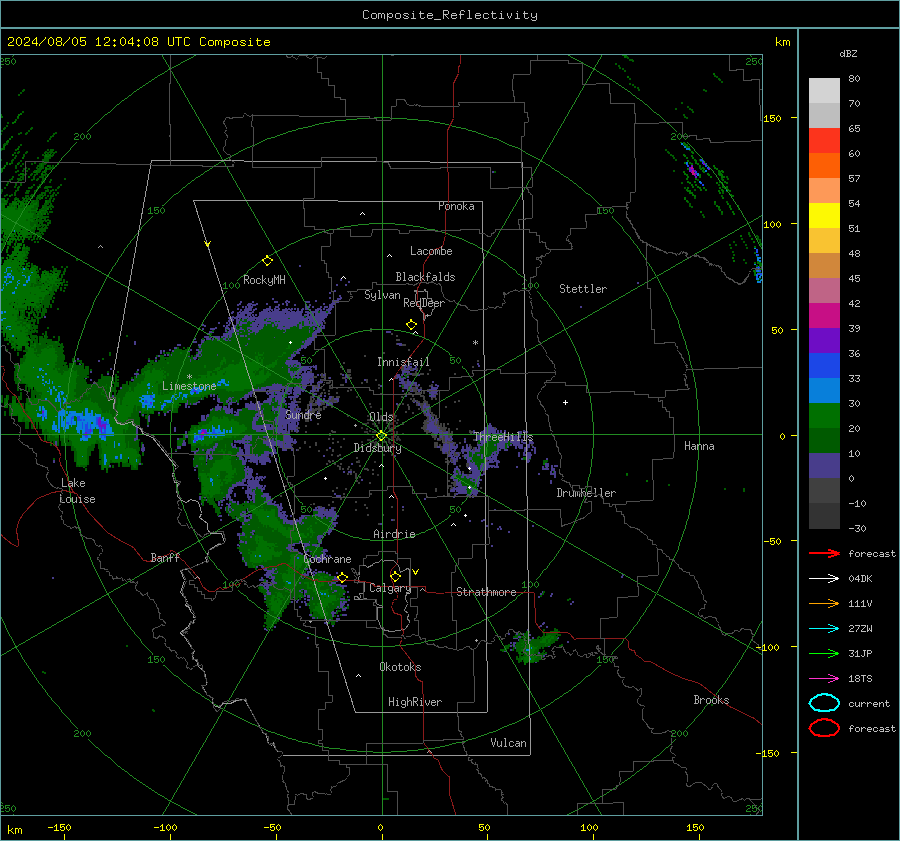
Task: Click the Calgary city label
Action: pyautogui.click(x=390, y=588)
